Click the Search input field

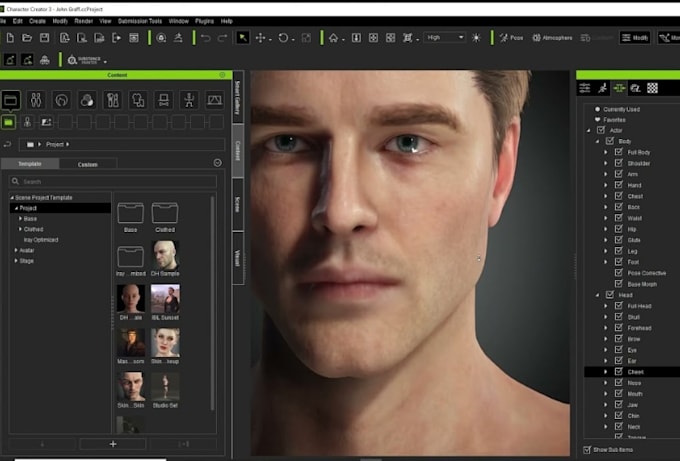click(x=113, y=181)
